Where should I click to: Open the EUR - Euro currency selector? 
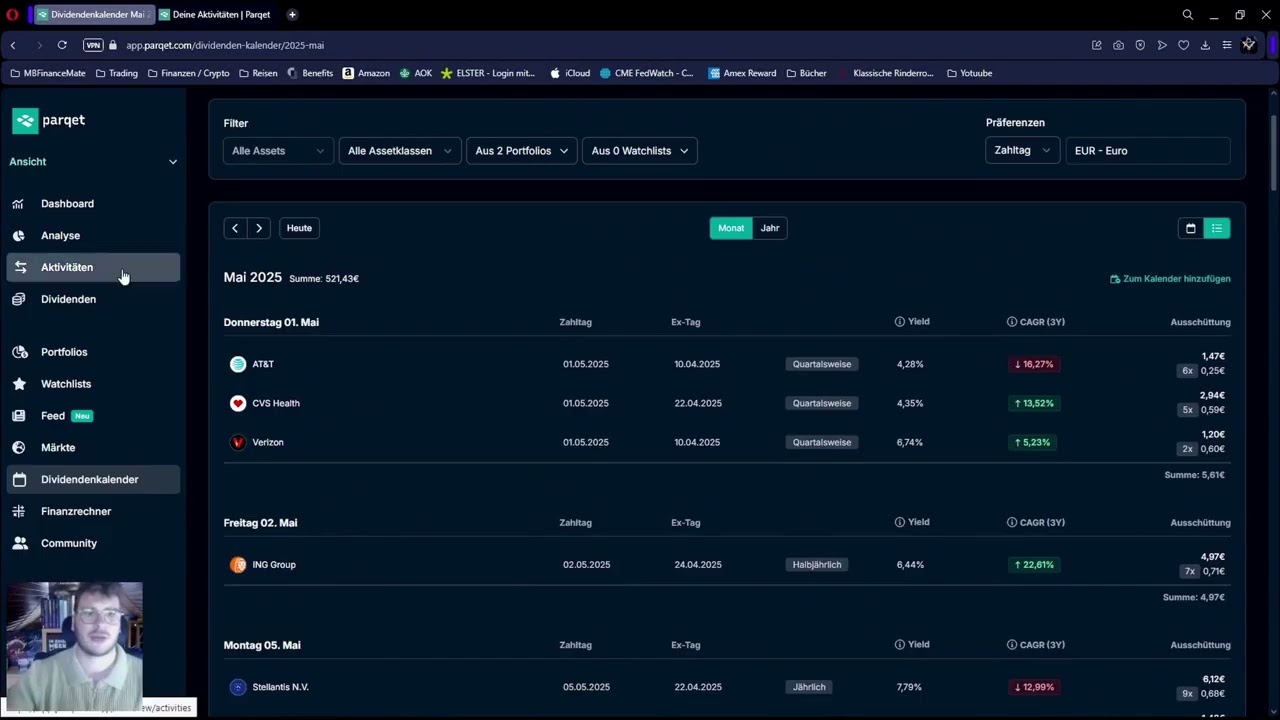tap(1148, 151)
